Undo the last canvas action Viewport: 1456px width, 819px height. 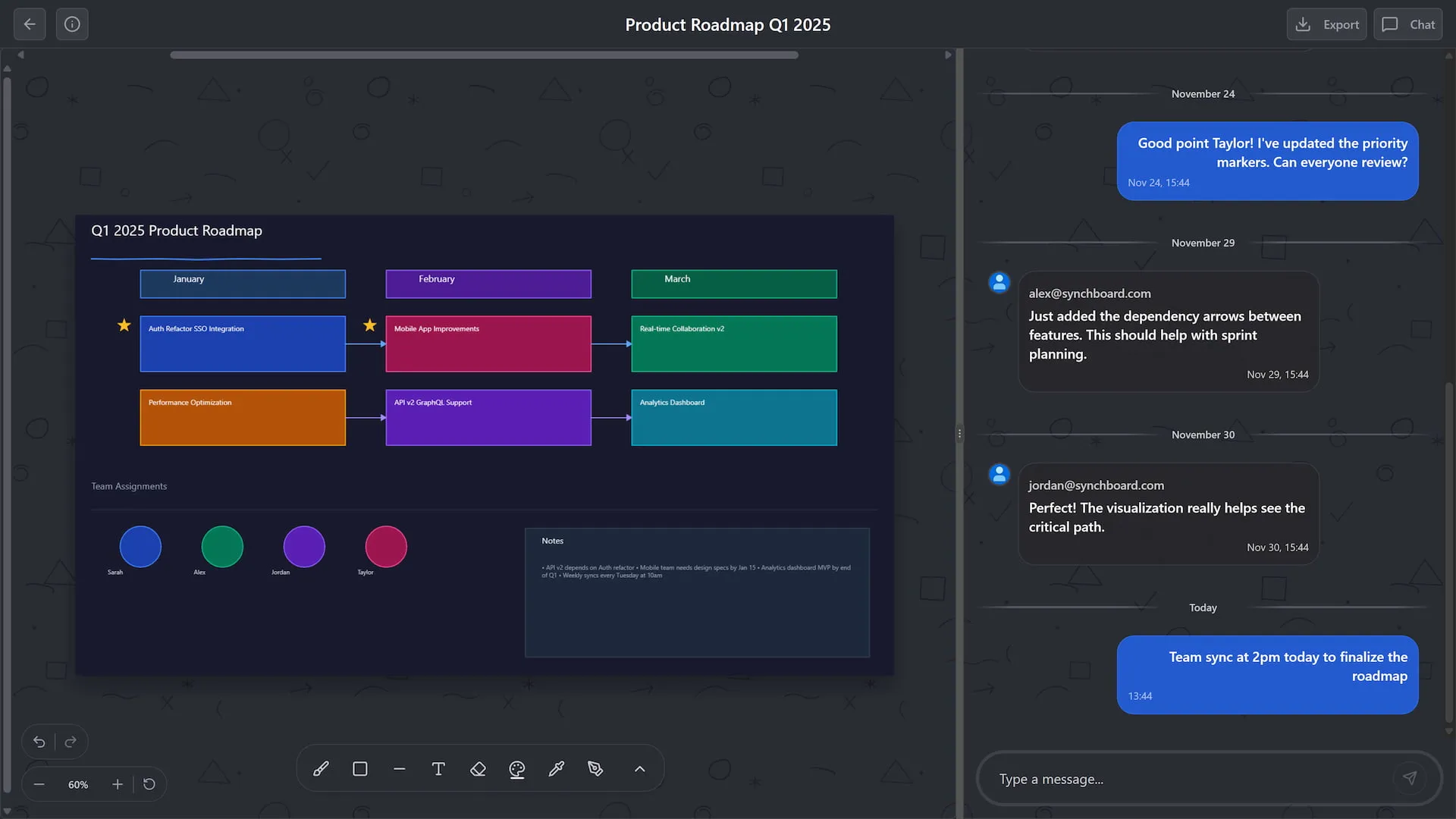click(39, 742)
